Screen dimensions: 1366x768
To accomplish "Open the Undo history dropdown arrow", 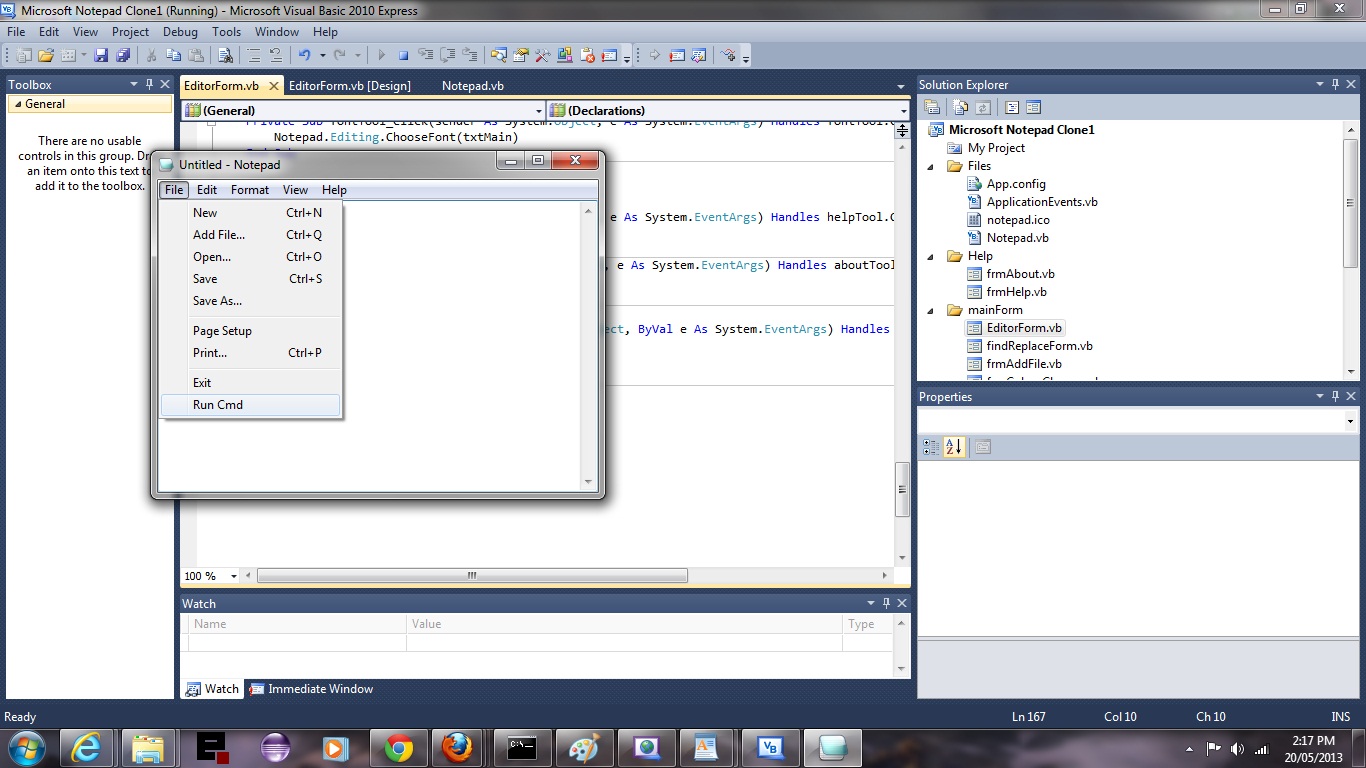I will tap(322, 55).
